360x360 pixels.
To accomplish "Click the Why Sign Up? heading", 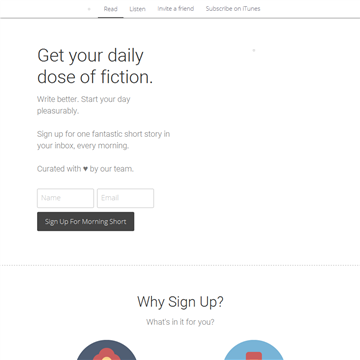I will (180, 302).
